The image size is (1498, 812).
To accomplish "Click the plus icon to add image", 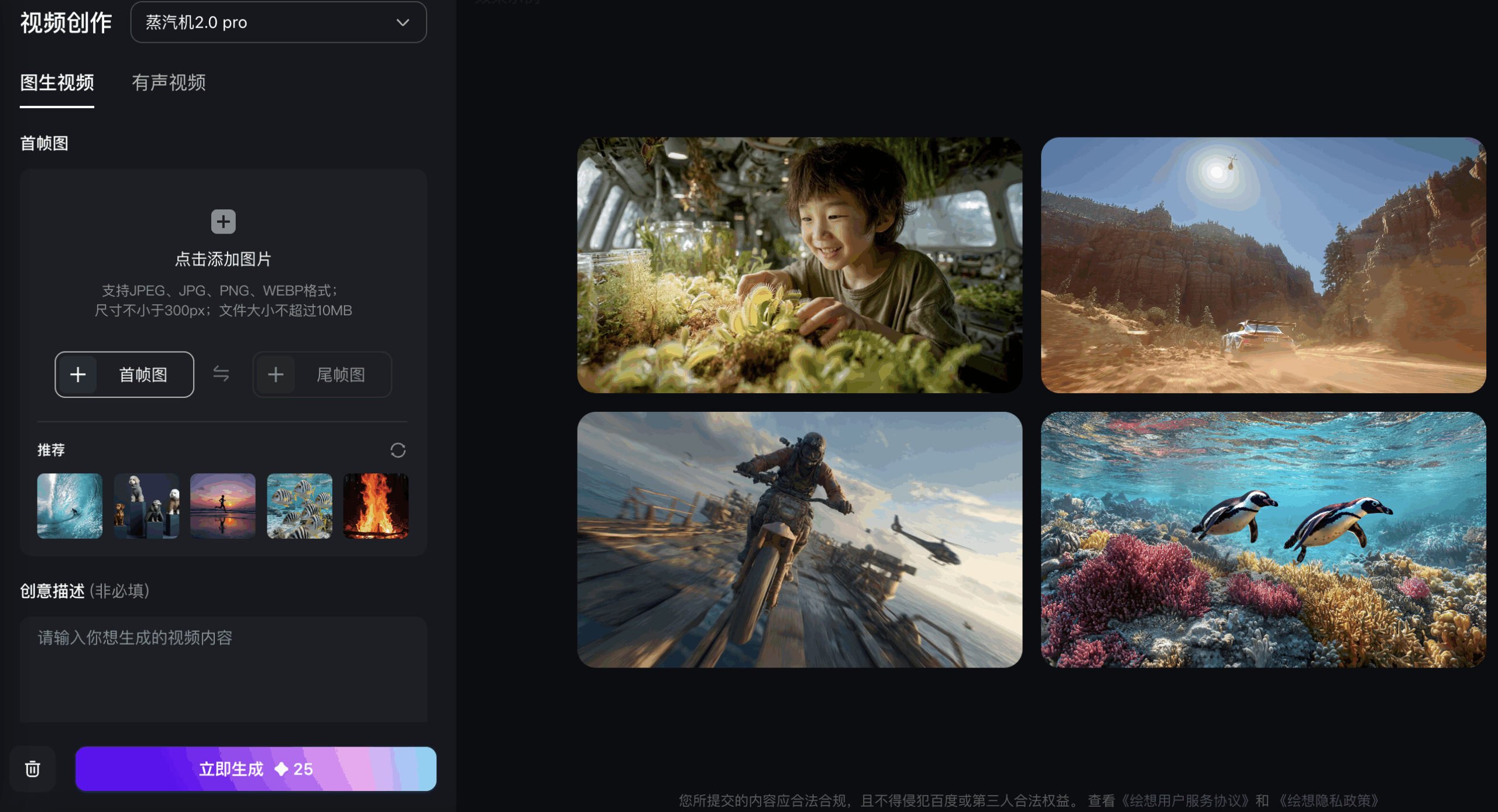I will click(x=223, y=222).
